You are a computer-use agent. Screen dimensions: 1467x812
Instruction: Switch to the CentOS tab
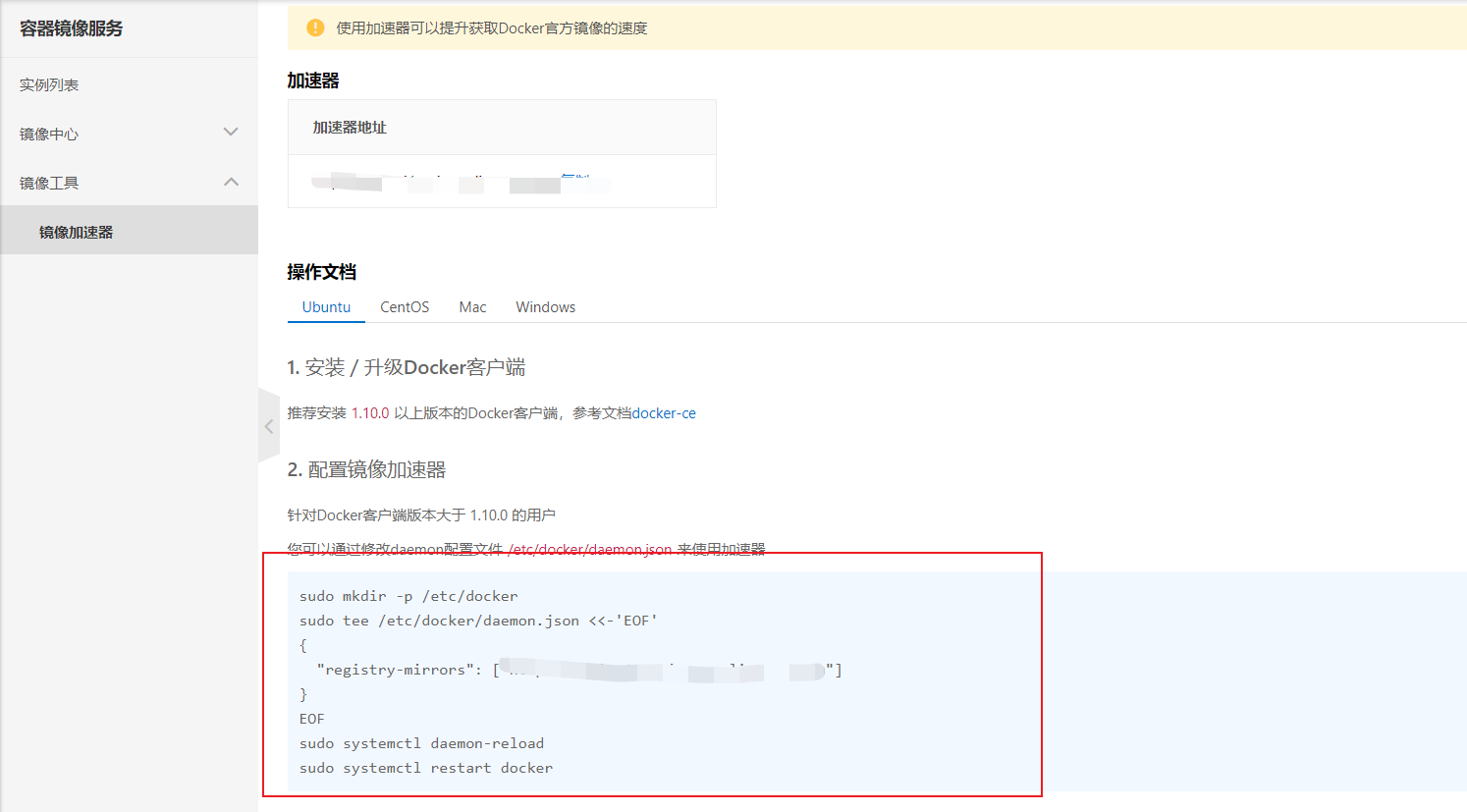(x=405, y=307)
